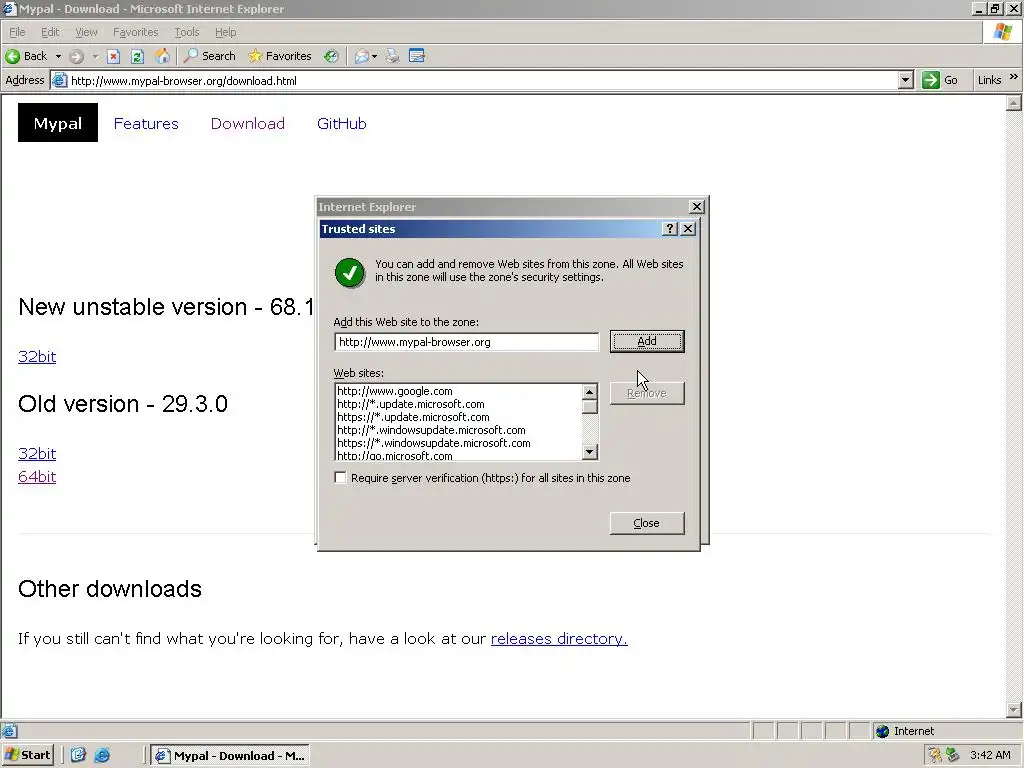Open the GitHub link
Screen dimensions: 1024x768
(x=342, y=123)
